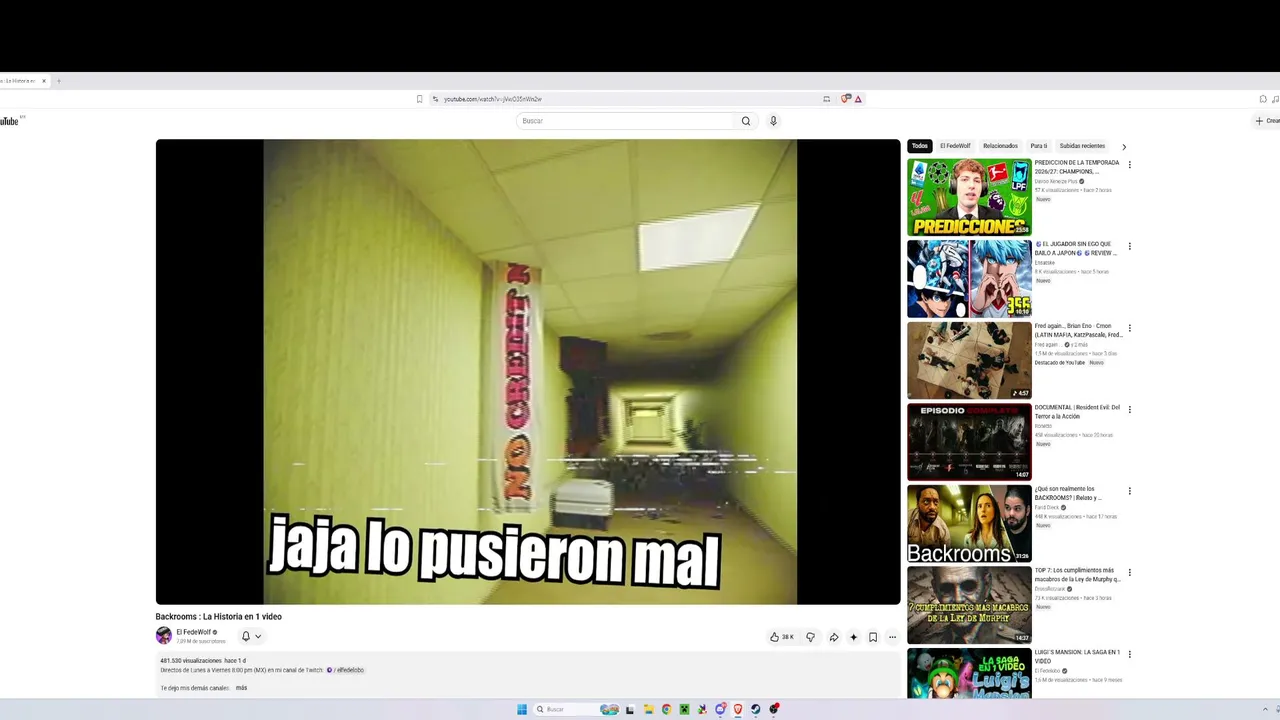
Task: Open the Brave Rewards triangle icon
Action: [x=858, y=99]
